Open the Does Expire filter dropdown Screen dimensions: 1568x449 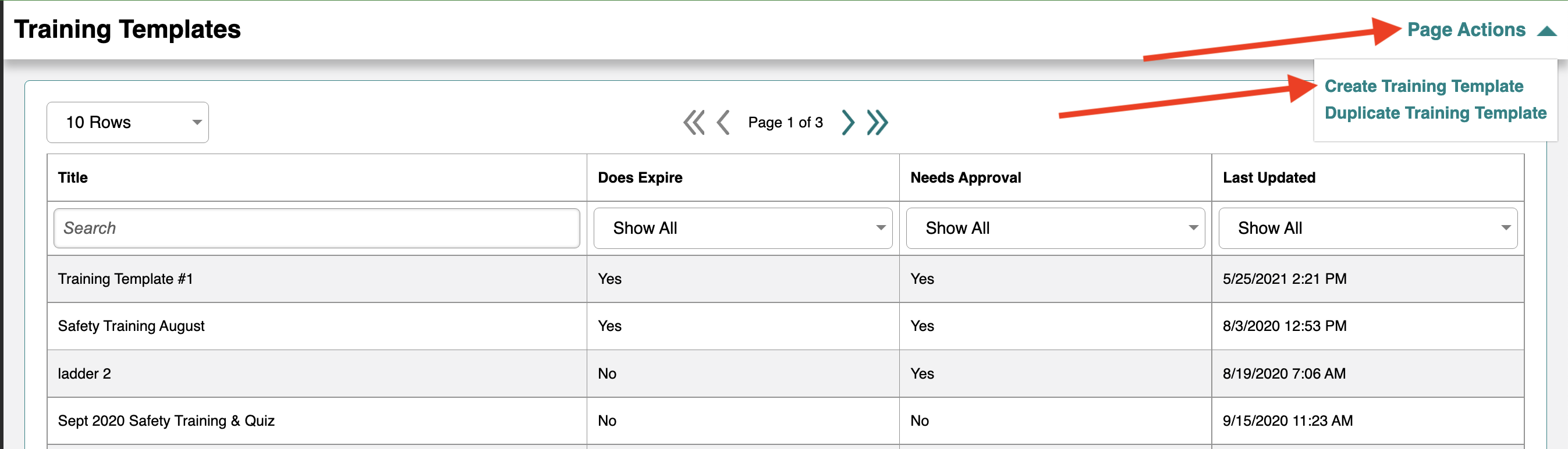click(x=743, y=228)
